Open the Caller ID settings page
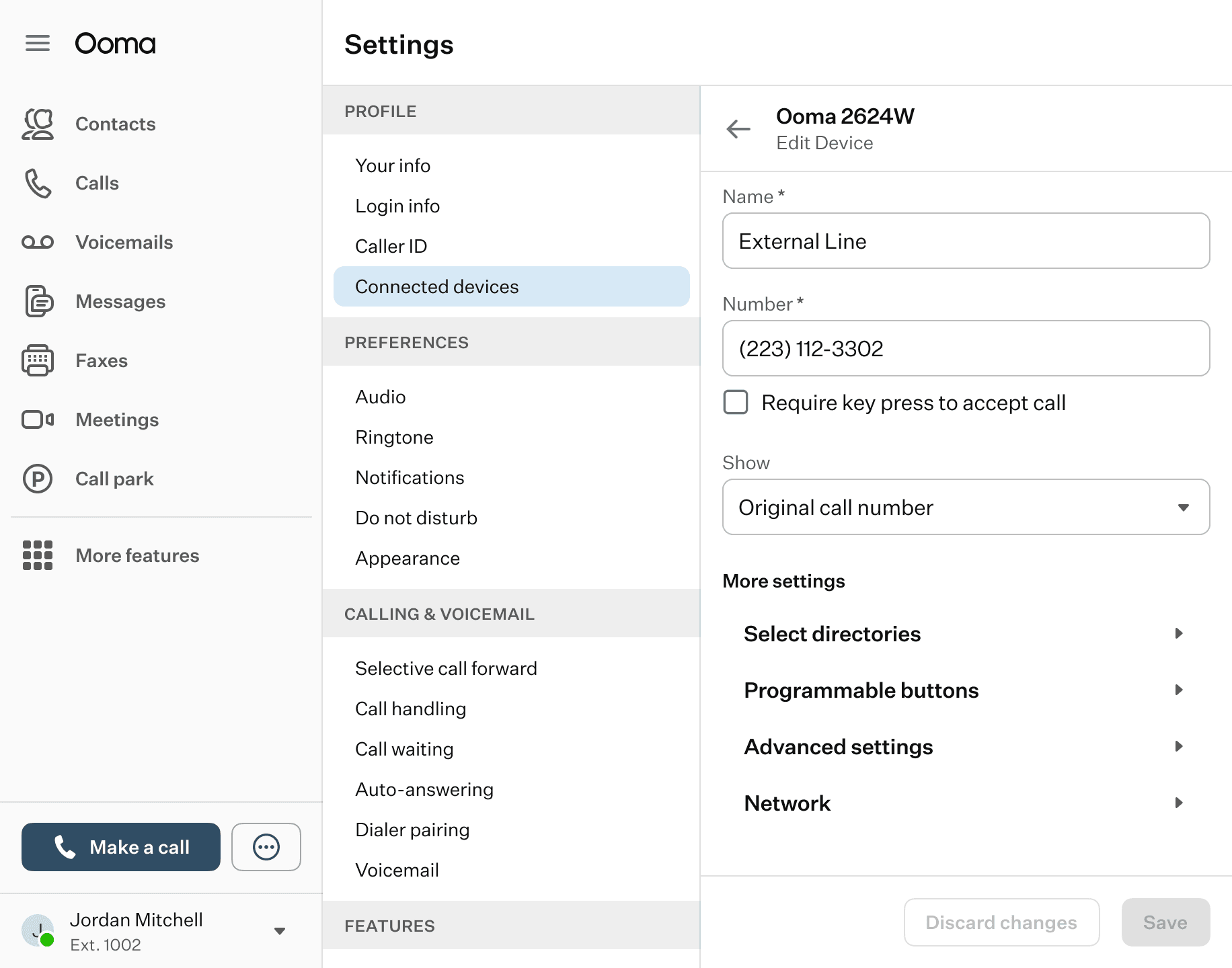Screen dimensions: 1232x968 [x=391, y=246]
